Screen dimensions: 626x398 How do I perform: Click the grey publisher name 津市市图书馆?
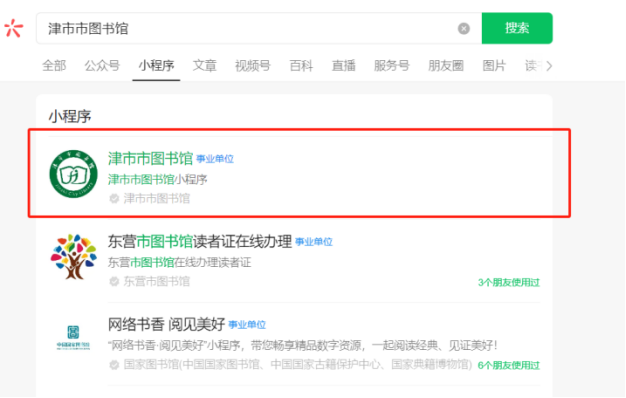click(156, 198)
